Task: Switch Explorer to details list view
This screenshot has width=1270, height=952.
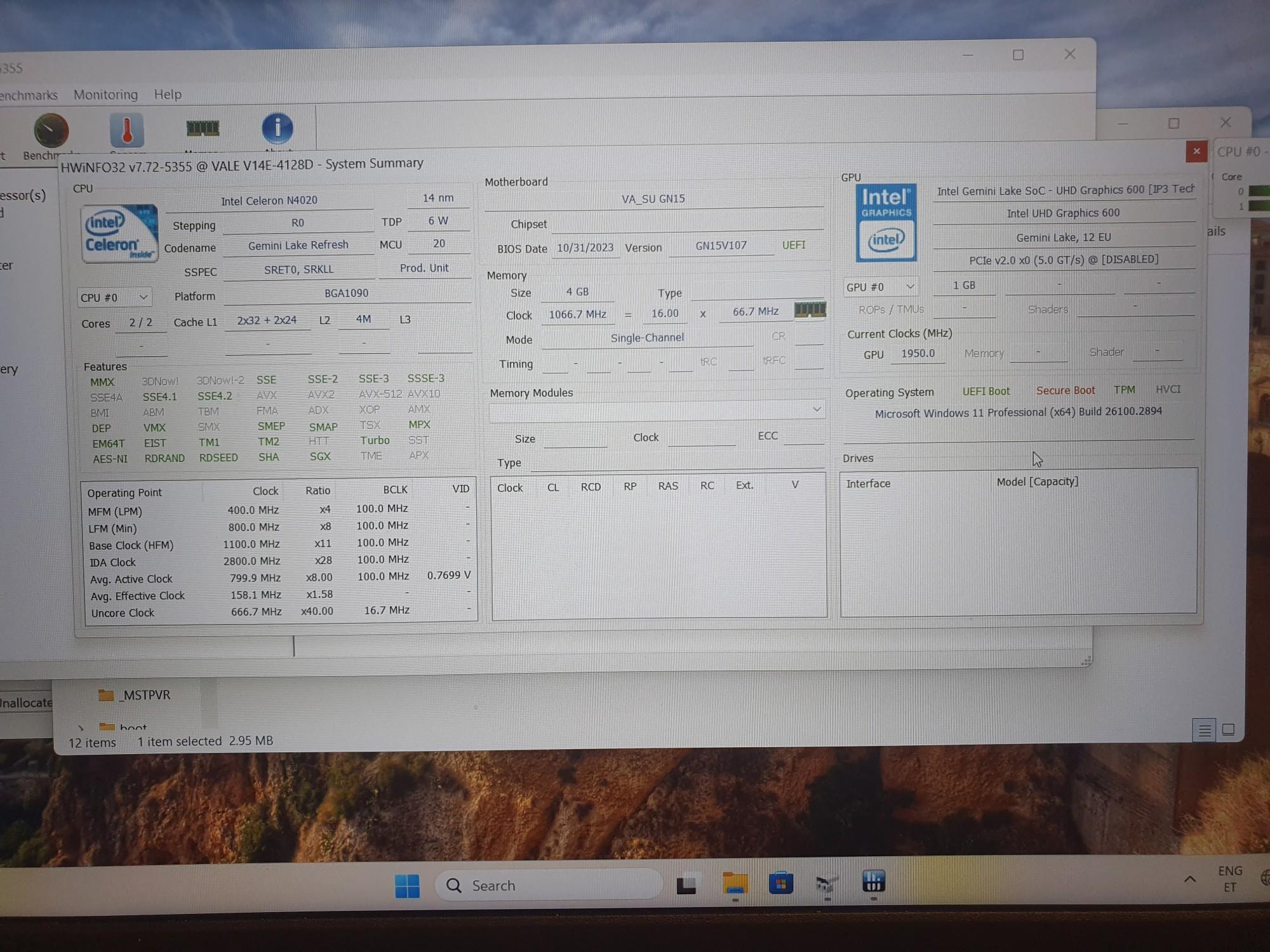Action: (1205, 731)
